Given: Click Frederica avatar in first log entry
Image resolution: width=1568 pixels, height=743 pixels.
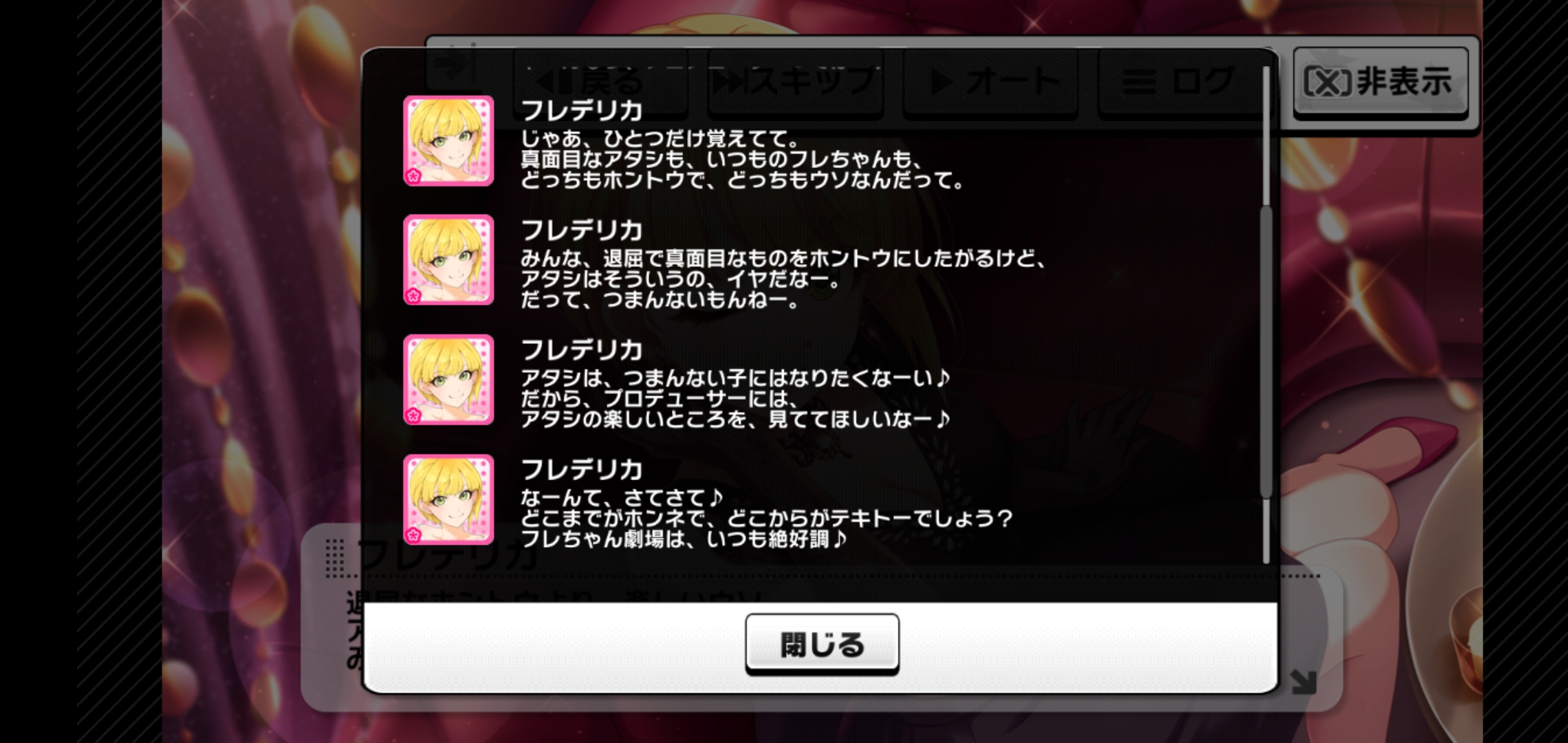Looking at the screenshot, I should tap(448, 141).
